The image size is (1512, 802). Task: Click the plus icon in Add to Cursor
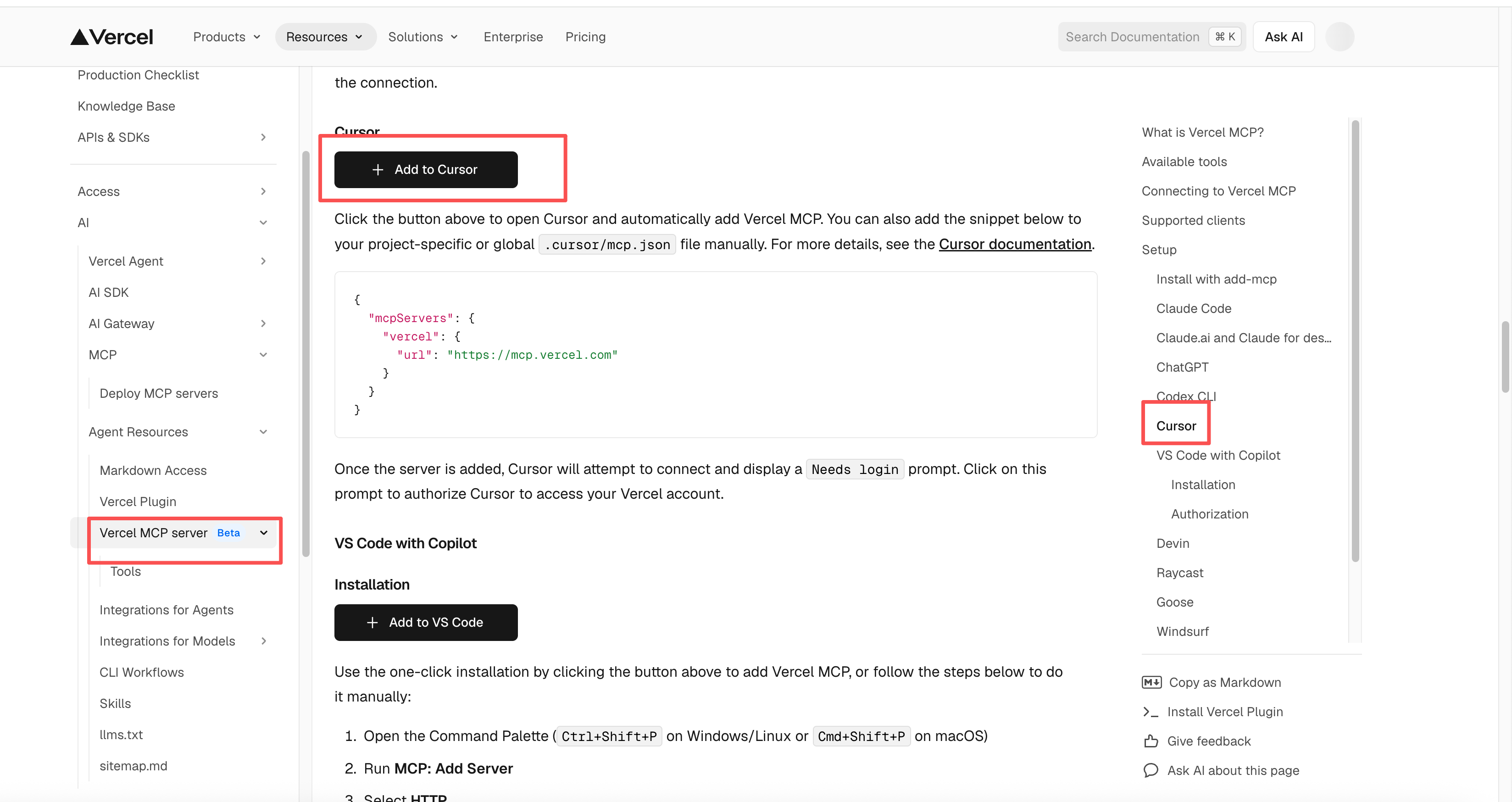tap(378, 170)
